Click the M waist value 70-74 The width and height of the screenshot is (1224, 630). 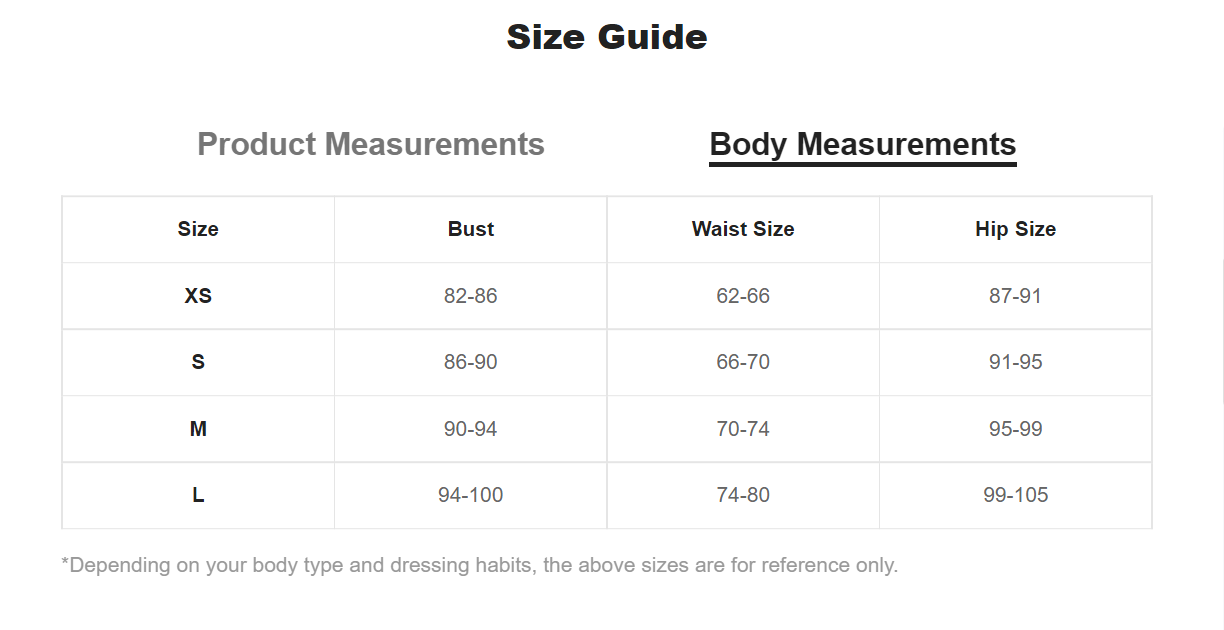point(743,429)
